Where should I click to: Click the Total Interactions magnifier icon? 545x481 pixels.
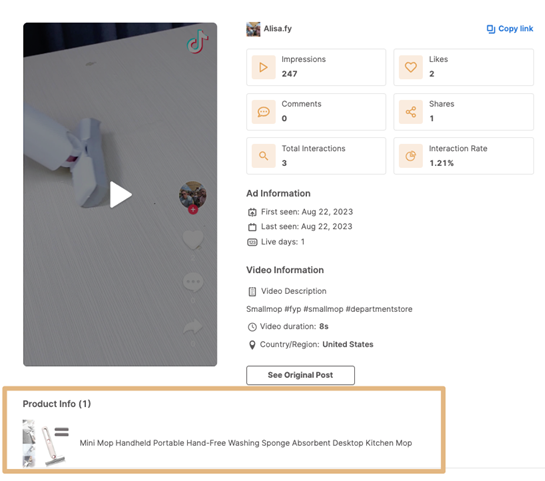(263, 156)
